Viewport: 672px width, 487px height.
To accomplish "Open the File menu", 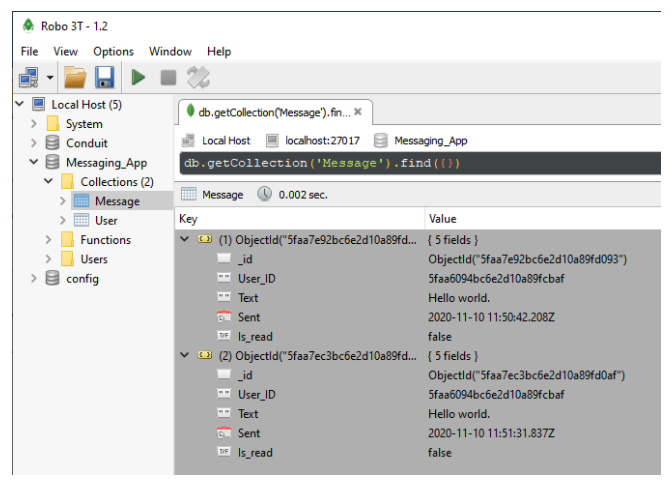I will 29,51.
